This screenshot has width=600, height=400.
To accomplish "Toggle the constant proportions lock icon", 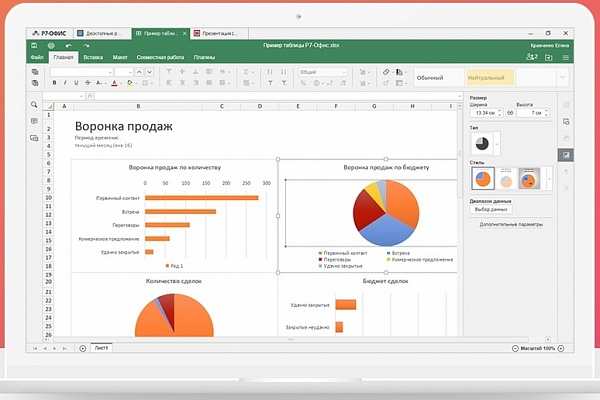I will [x=510, y=113].
